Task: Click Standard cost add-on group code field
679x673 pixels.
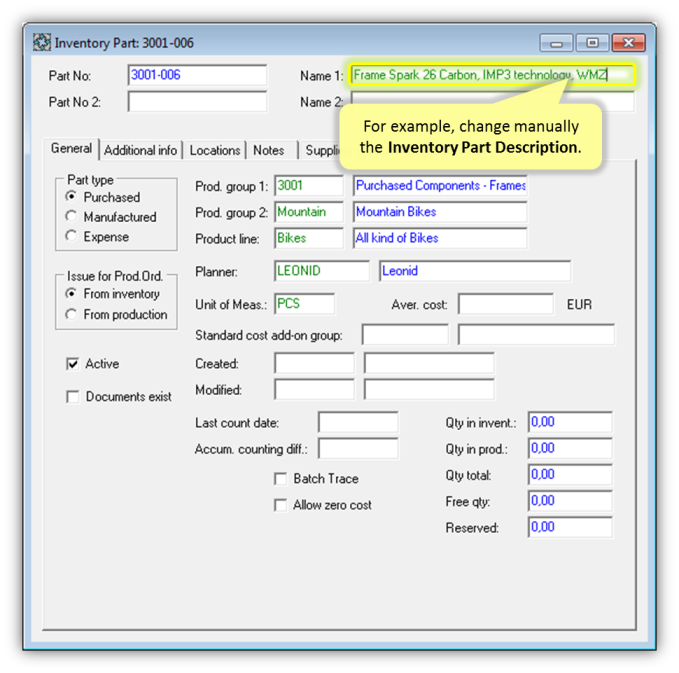Action: (x=405, y=335)
